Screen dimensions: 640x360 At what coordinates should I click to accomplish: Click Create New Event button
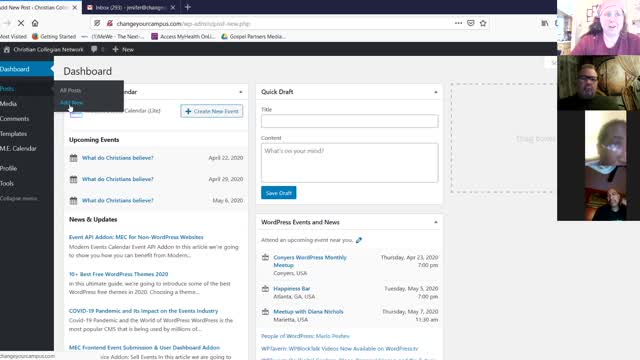[x=211, y=111]
